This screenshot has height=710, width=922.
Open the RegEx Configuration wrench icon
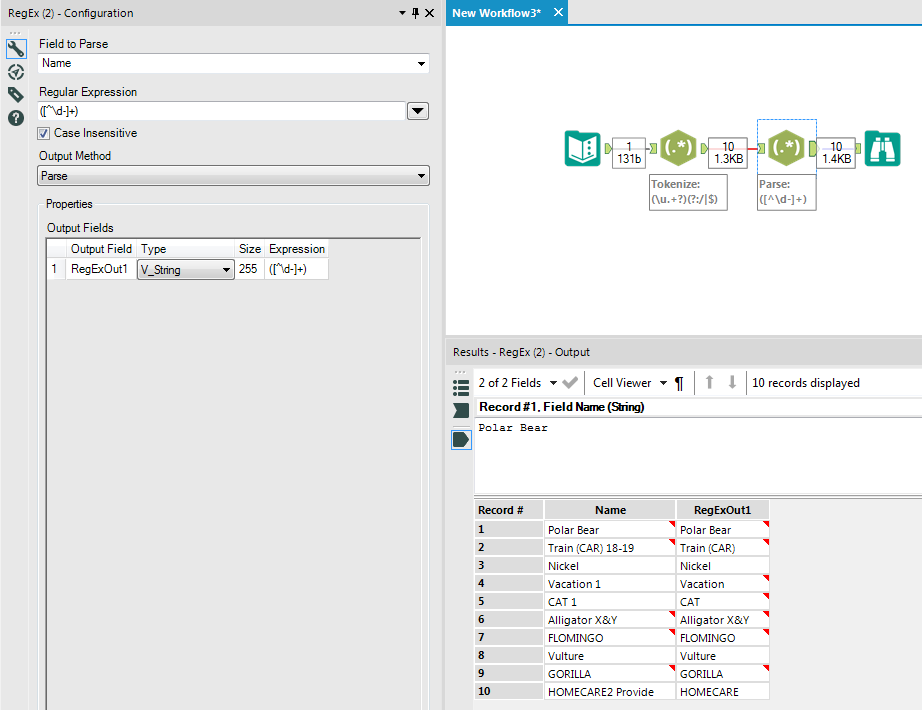15,47
